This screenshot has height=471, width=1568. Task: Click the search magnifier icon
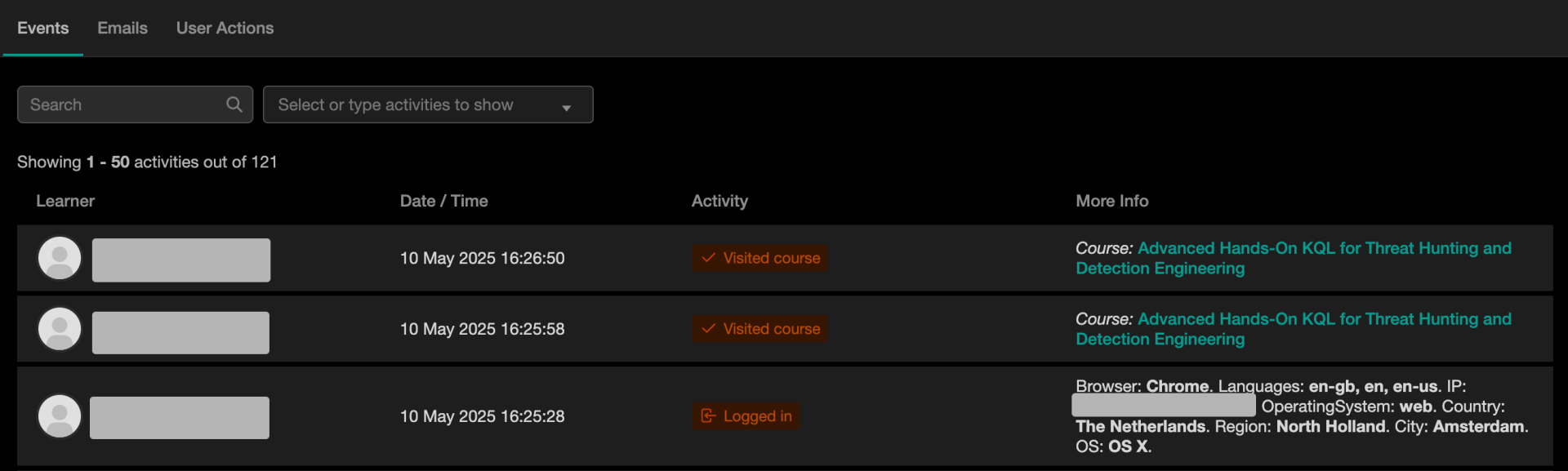[234, 104]
